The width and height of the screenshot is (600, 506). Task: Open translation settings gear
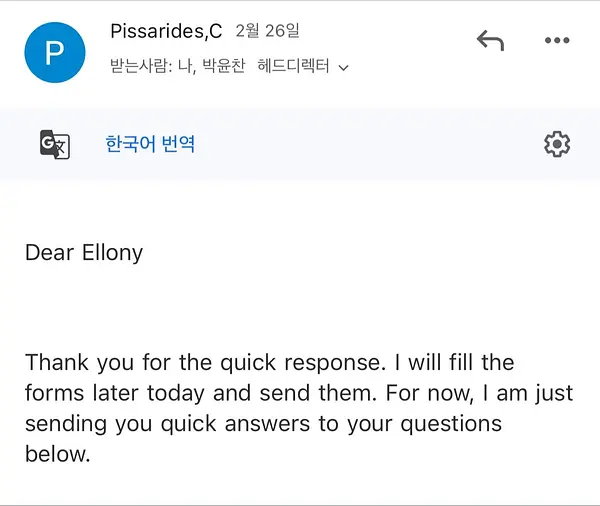click(557, 144)
